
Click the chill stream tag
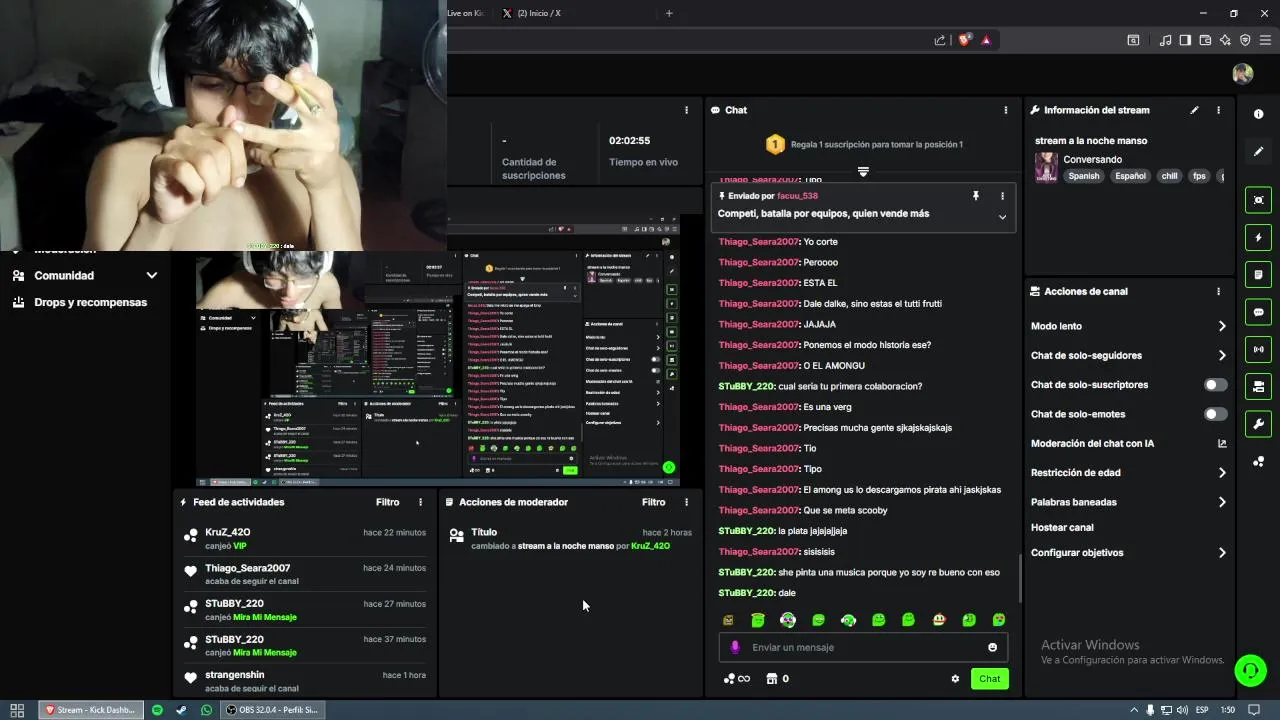point(1169,176)
